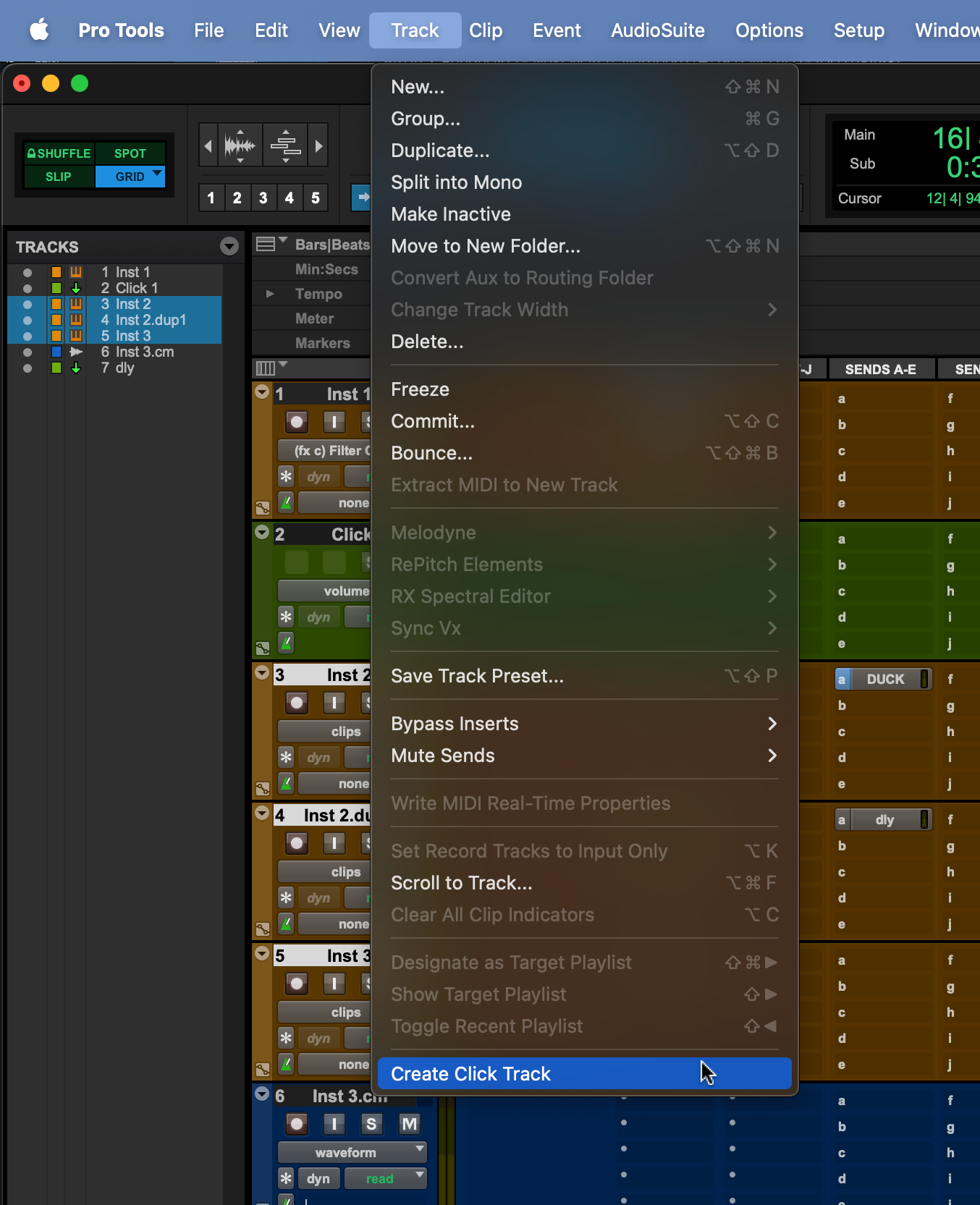Click the Click track timebase metronome icon
The width and height of the screenshot is (980, 1205).
(x=287, y=643)
